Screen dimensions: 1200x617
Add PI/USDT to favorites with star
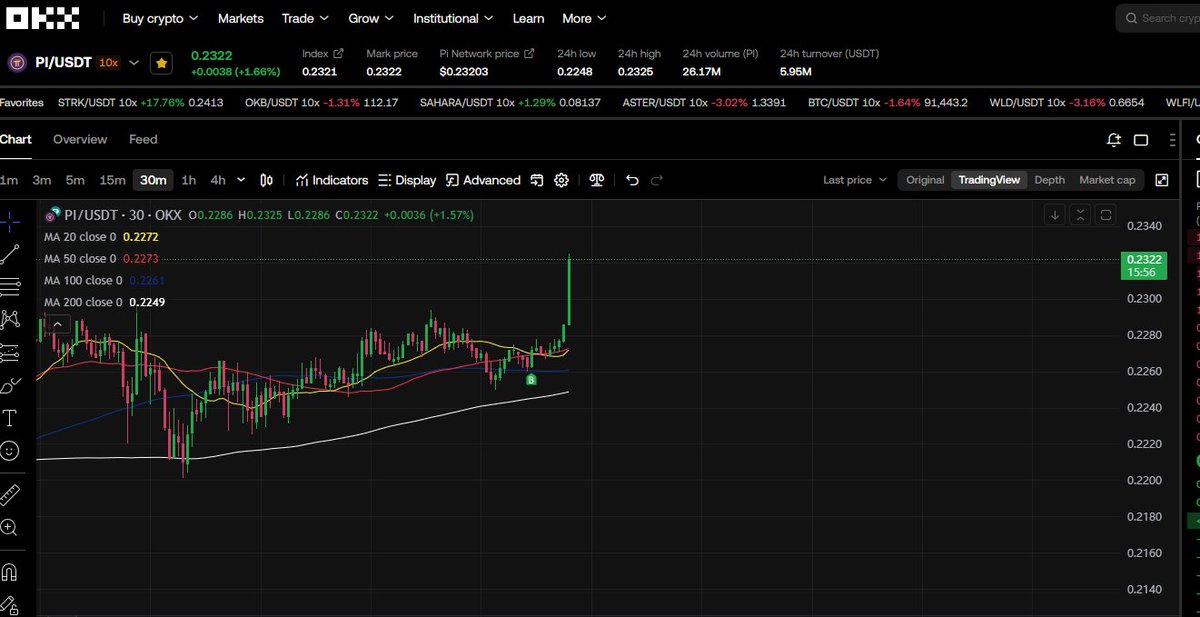coord(161,63)
